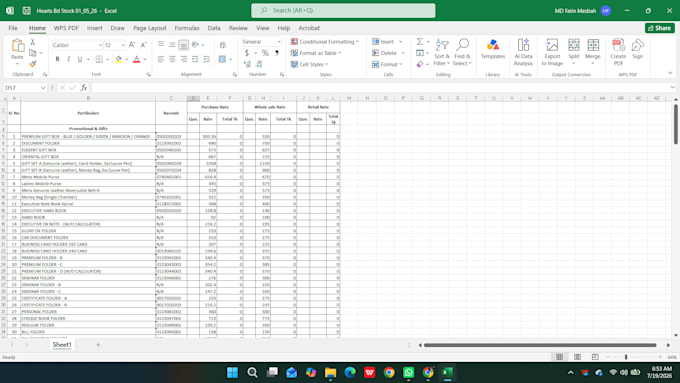Toggle Align Left for the cell text

click(x=161, y=59)
